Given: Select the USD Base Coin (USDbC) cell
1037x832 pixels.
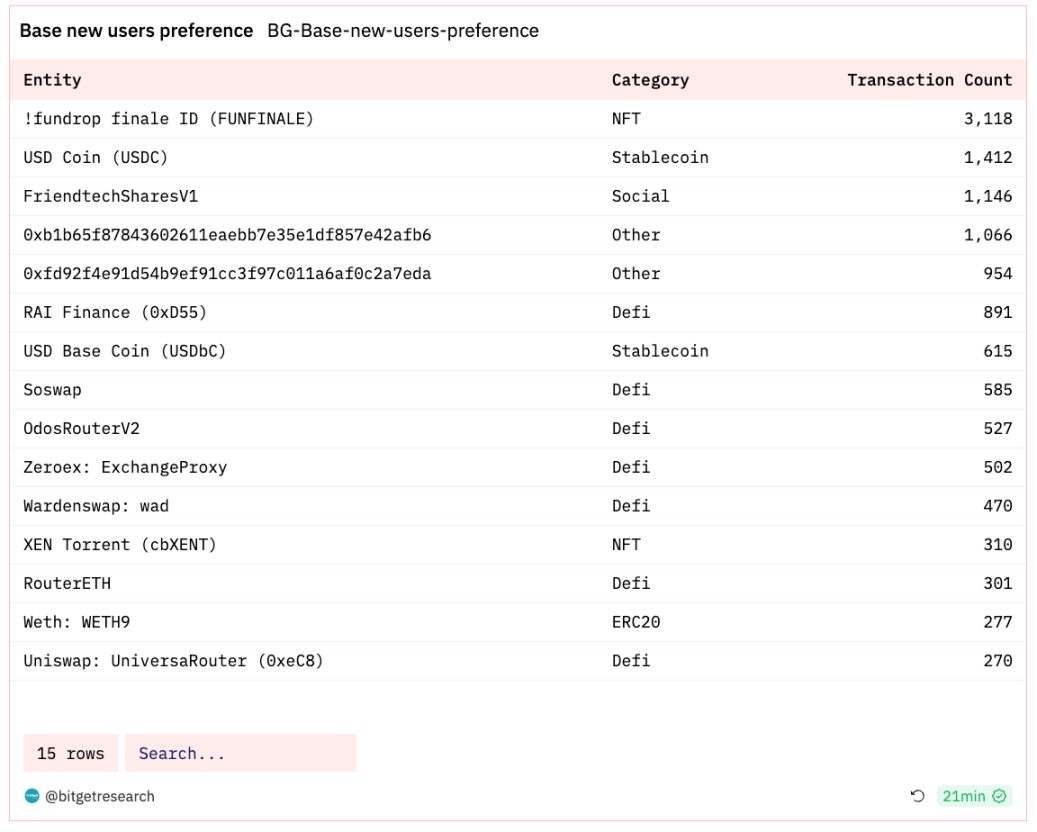Looking at the screenshot, I should click(x=124, y=351).
